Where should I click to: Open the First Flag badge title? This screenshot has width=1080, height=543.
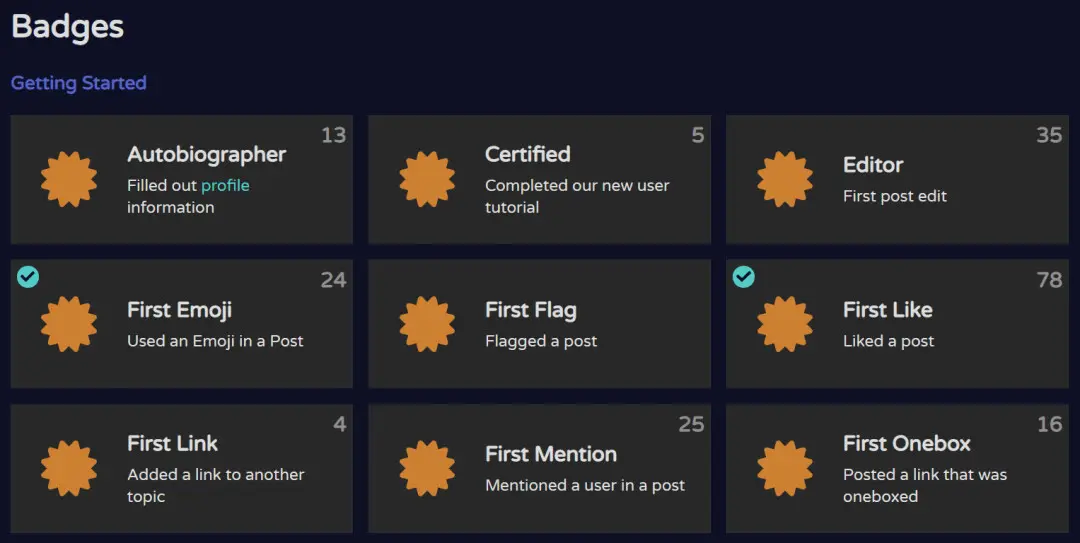pos(530,311)
